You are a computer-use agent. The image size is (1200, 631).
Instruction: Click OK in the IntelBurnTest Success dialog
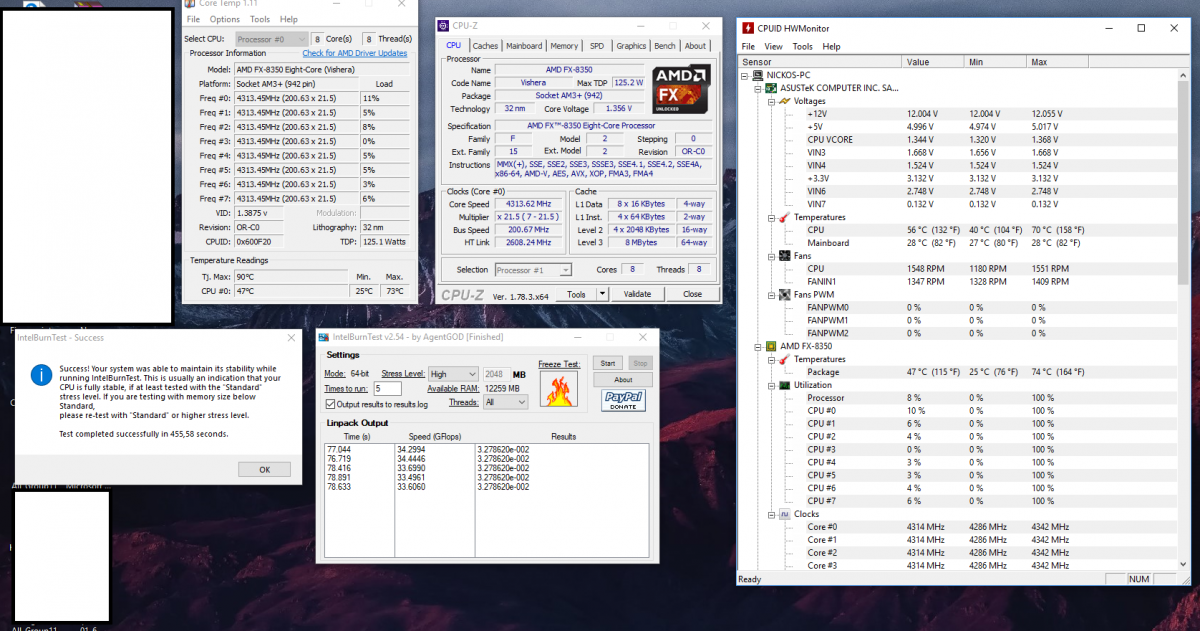[x=265, y=469]
